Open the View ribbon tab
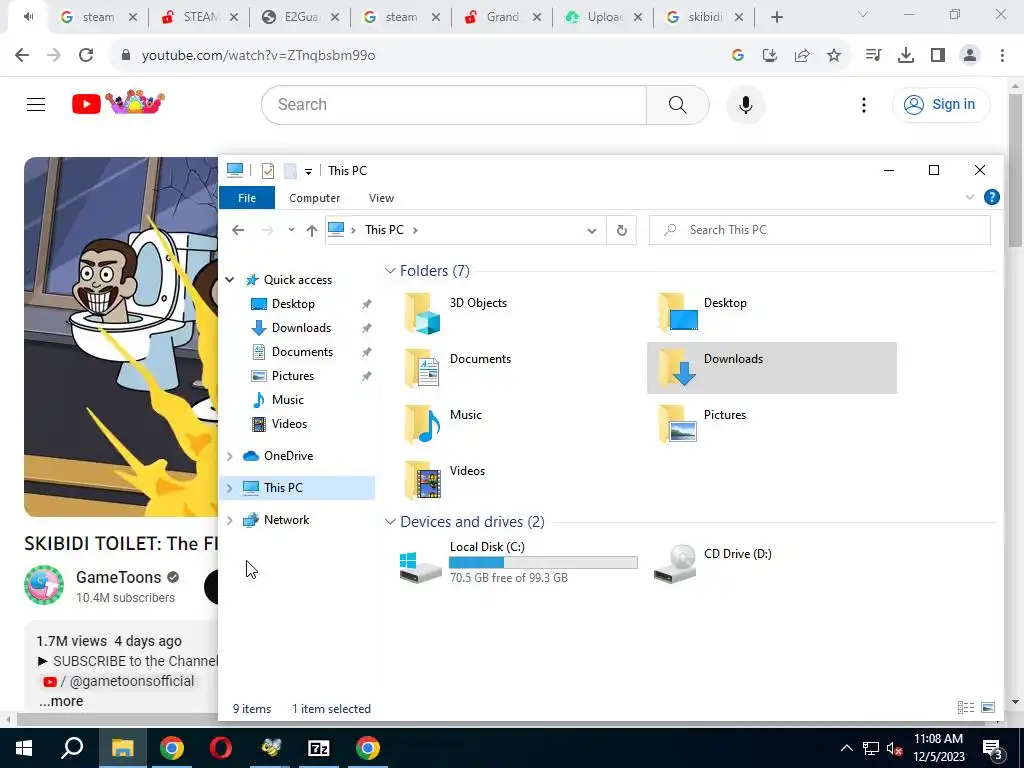 pos(381,198)
